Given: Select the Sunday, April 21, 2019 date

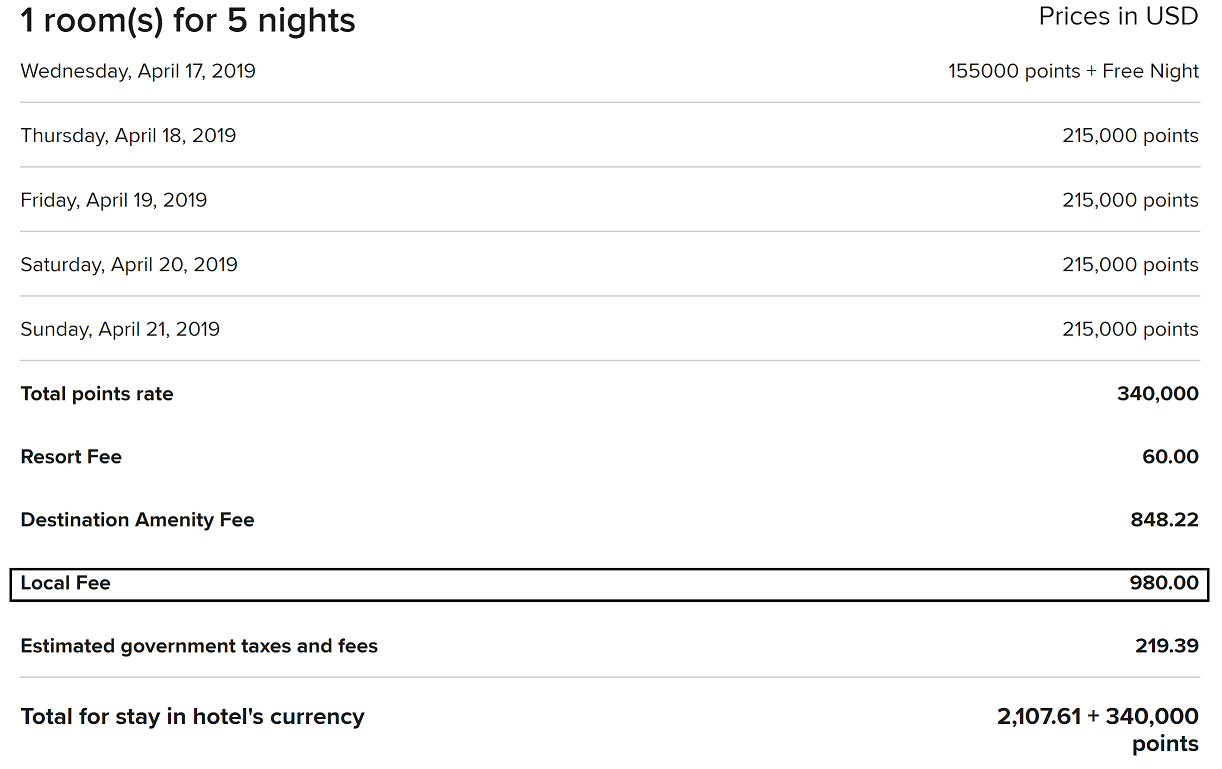Looking at the screenshot, I should (x=120, y=329).
